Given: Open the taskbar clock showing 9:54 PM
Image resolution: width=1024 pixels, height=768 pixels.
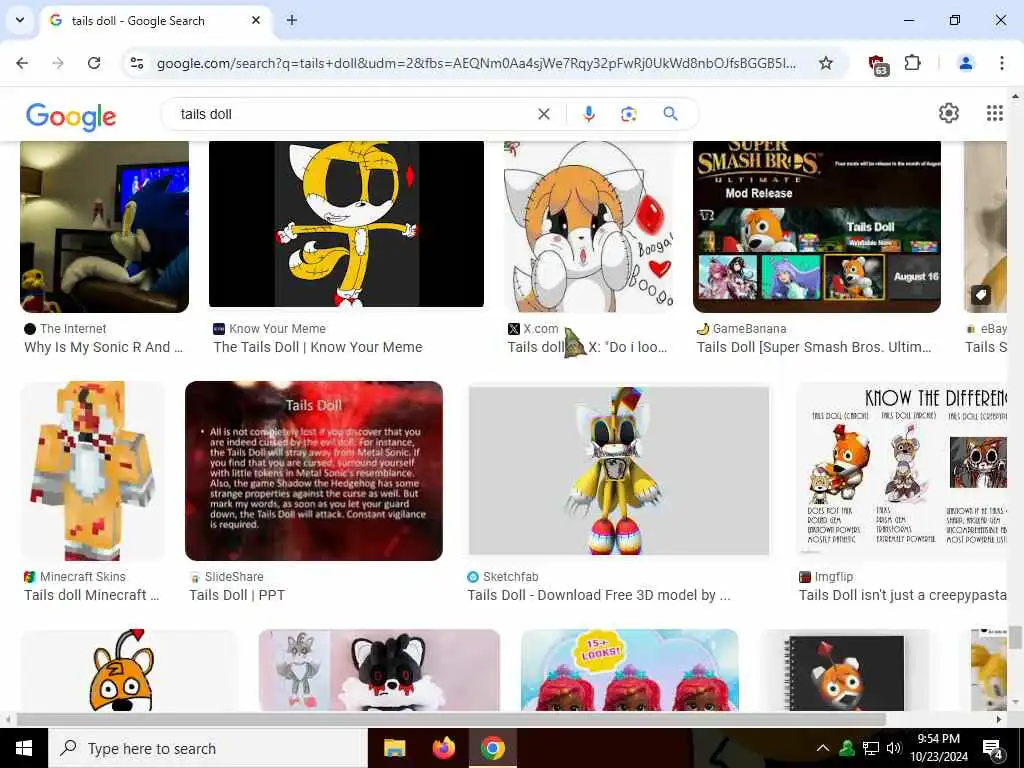Looking at the screenshot, I should [939, 748].
